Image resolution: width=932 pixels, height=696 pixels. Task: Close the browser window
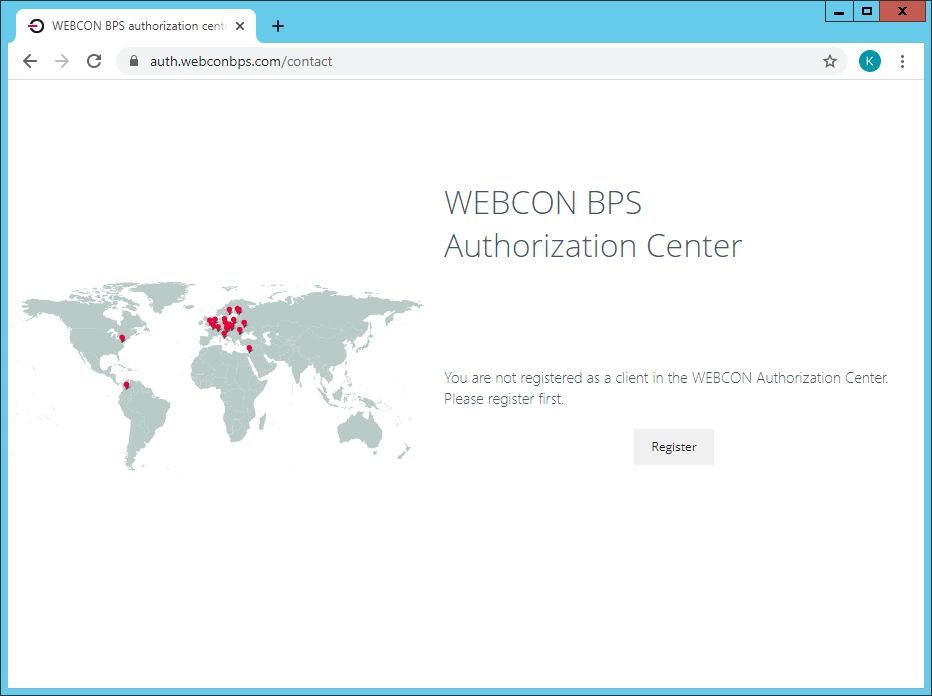(x=902, y=11)
